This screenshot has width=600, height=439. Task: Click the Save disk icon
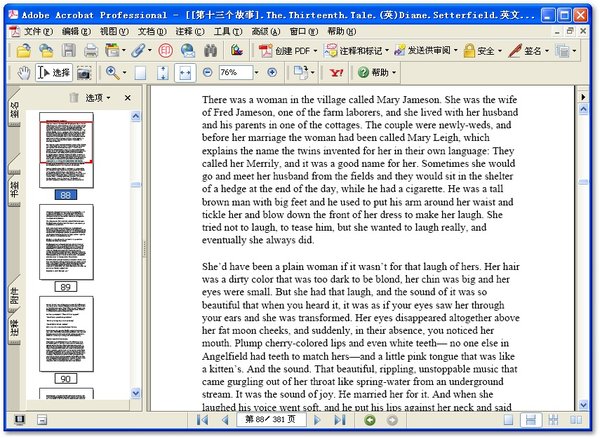[x=69, y=51]
